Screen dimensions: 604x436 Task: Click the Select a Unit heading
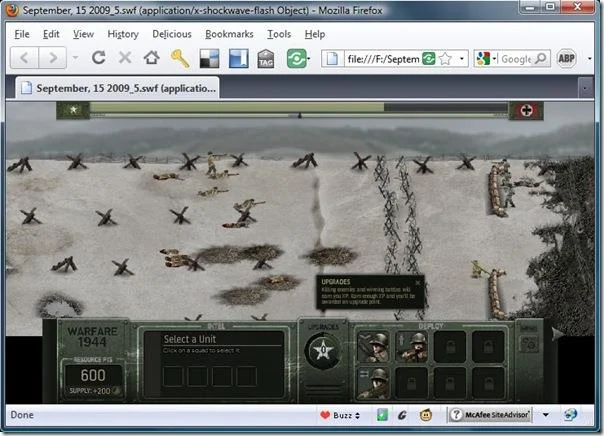pyautogui.click(x=190, y=339)
